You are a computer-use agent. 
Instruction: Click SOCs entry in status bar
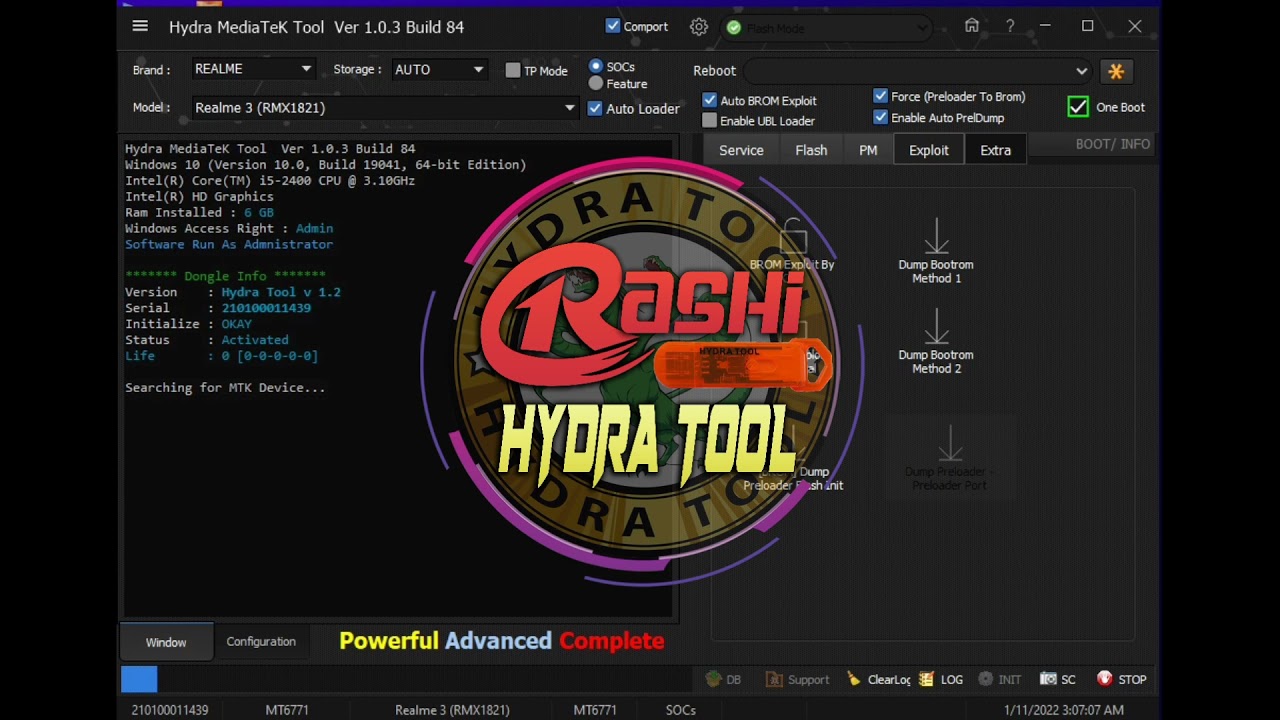coord(681,710)
